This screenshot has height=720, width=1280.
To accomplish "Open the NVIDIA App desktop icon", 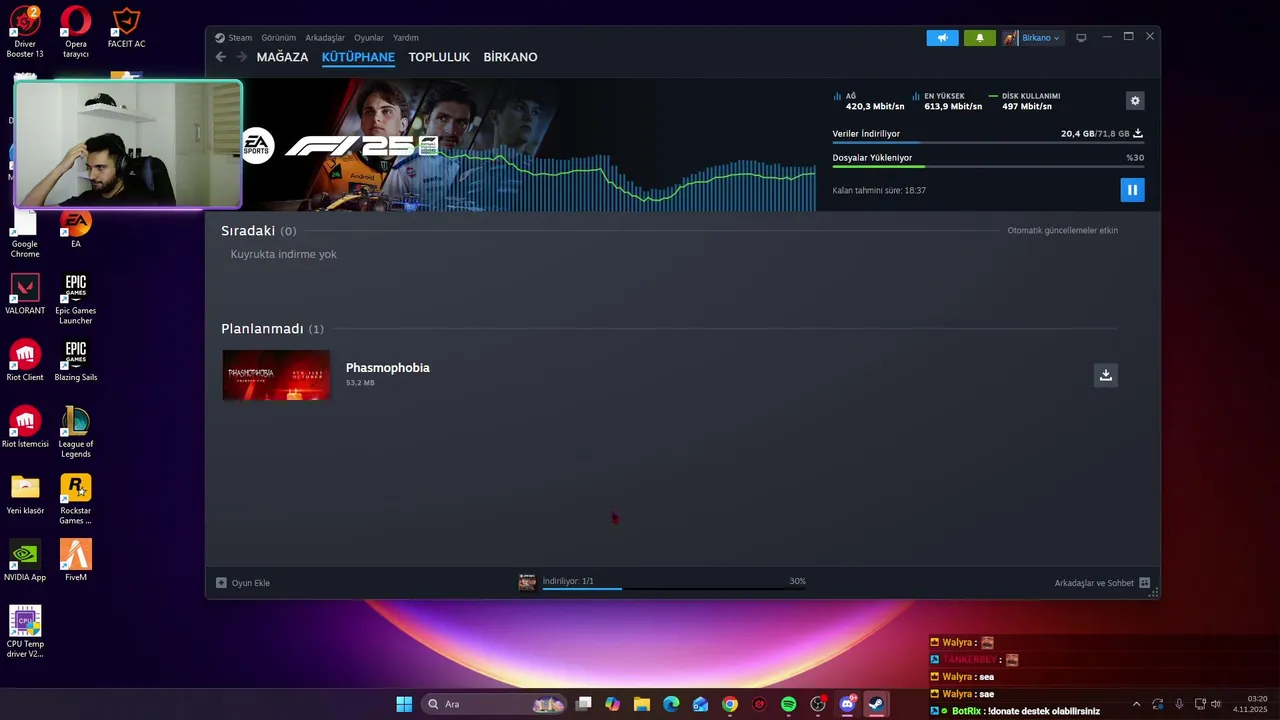I will (25, 561).
